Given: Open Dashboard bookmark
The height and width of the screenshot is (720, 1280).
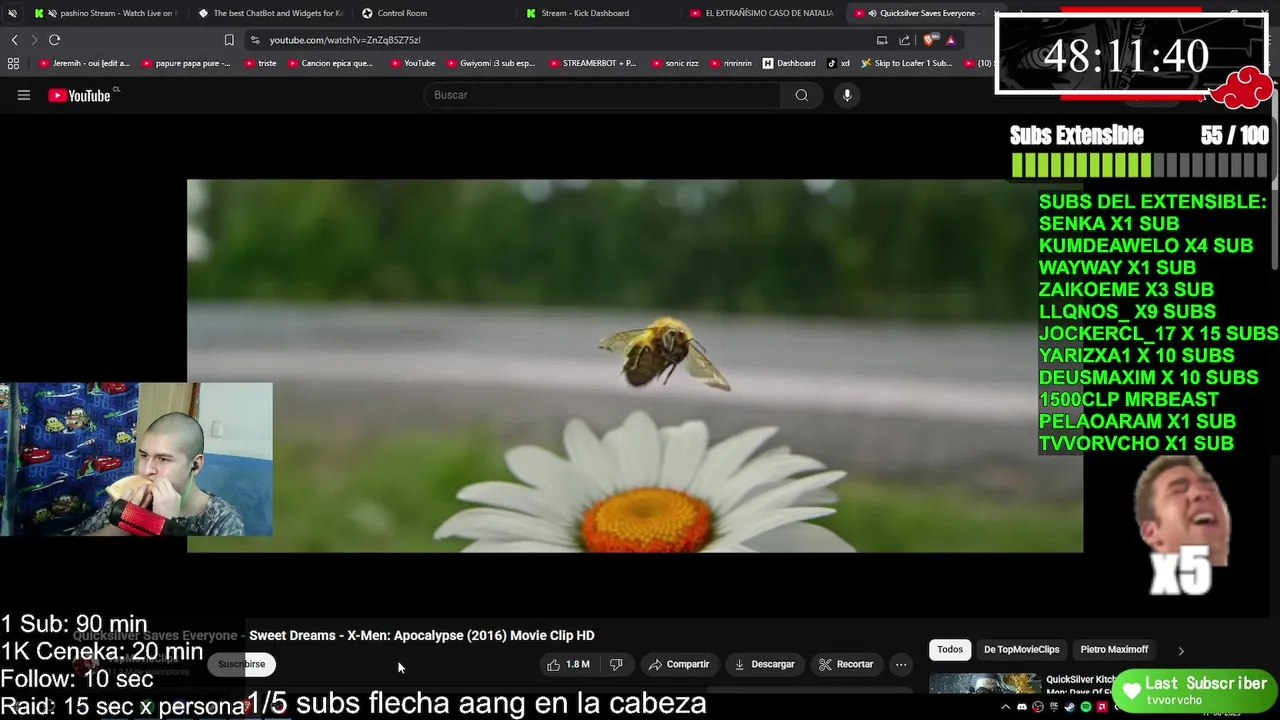Looking at the screenshot, I should [x=789, y=63].
